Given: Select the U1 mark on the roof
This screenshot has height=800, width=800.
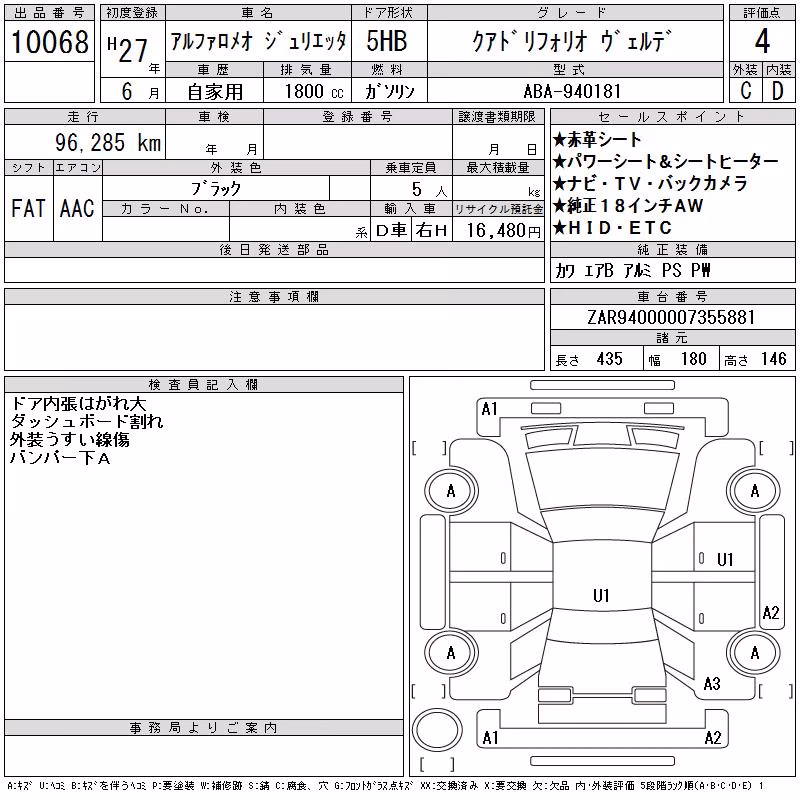Looking at the screenshot, I should tap(602, 595).
